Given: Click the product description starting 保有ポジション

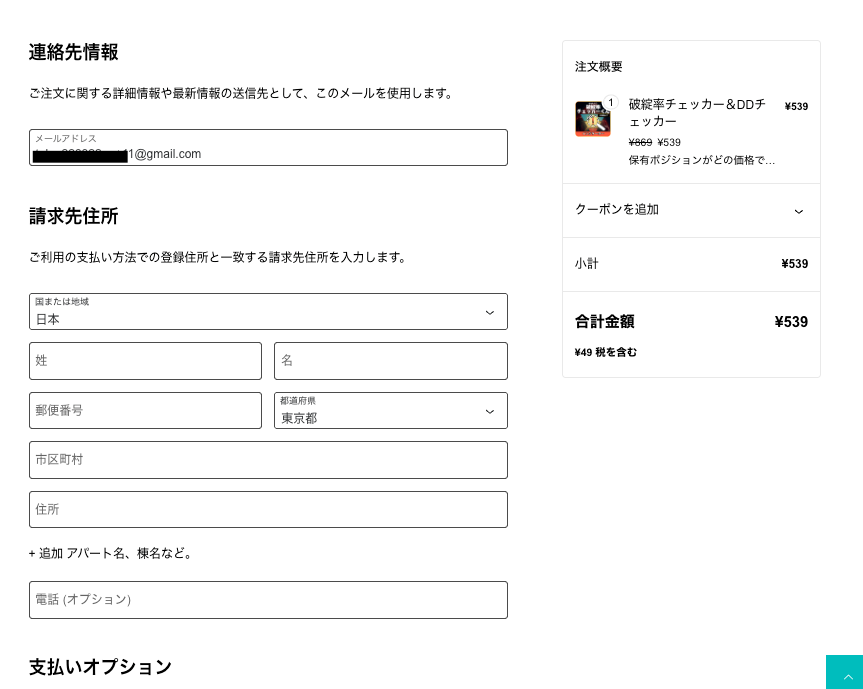Looking at the screenshot, I should [701, 159].
